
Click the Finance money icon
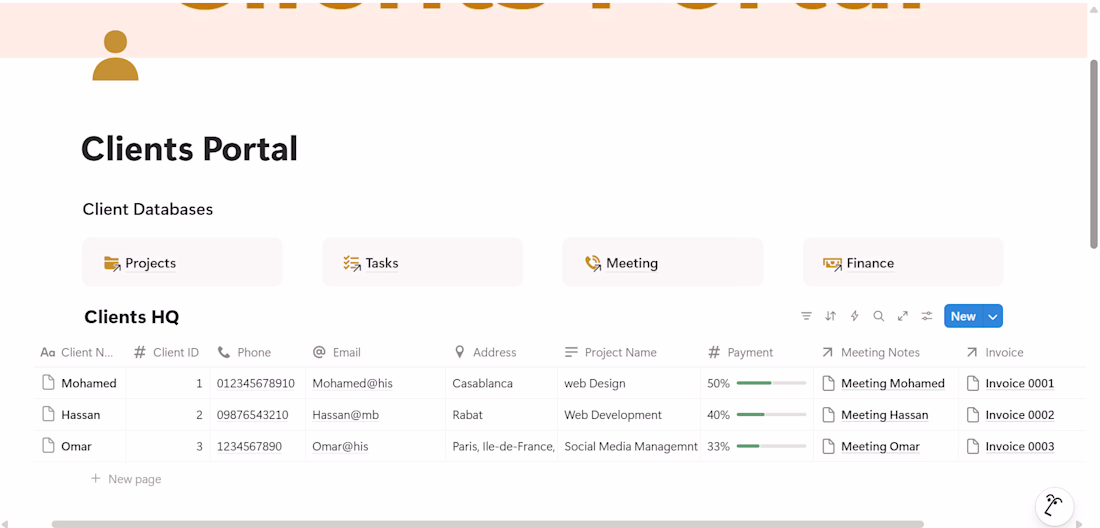point(832,264)
